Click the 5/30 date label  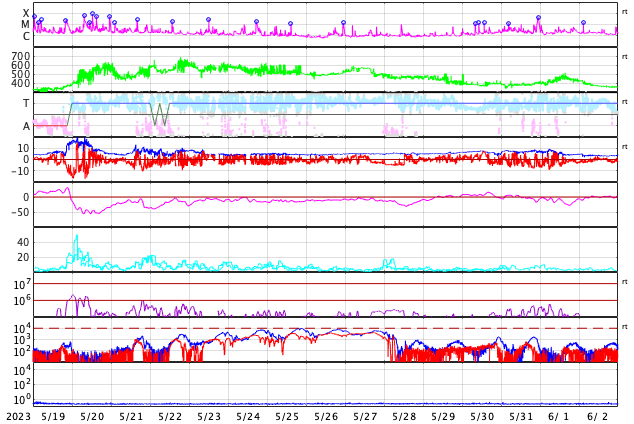[482, 416]
